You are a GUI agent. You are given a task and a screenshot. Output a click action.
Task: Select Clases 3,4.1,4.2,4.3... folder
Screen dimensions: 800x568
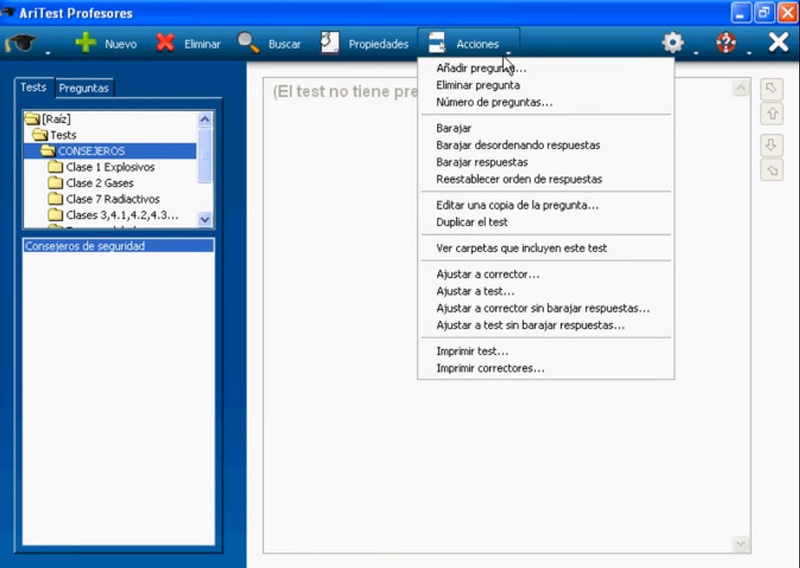(x=113, y=215)
